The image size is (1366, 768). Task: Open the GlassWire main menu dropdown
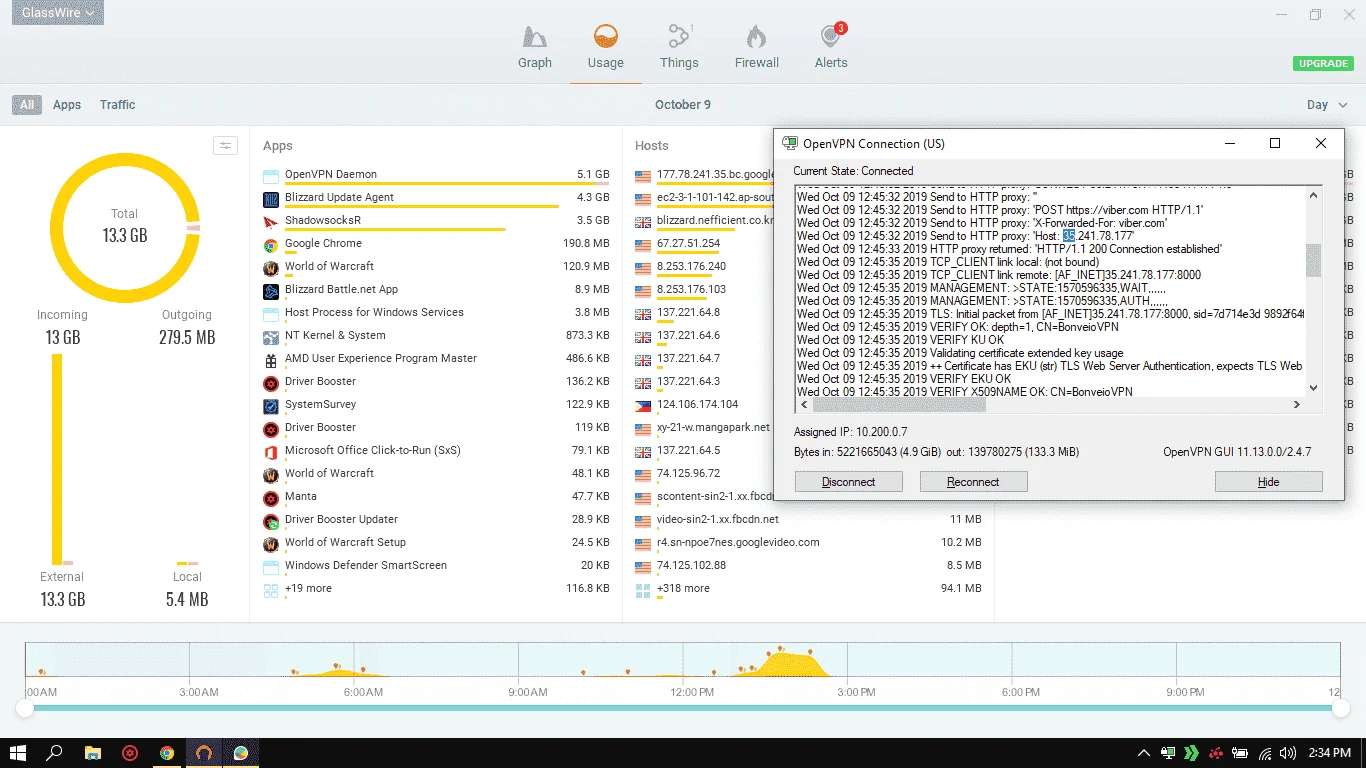click(58, 13)
